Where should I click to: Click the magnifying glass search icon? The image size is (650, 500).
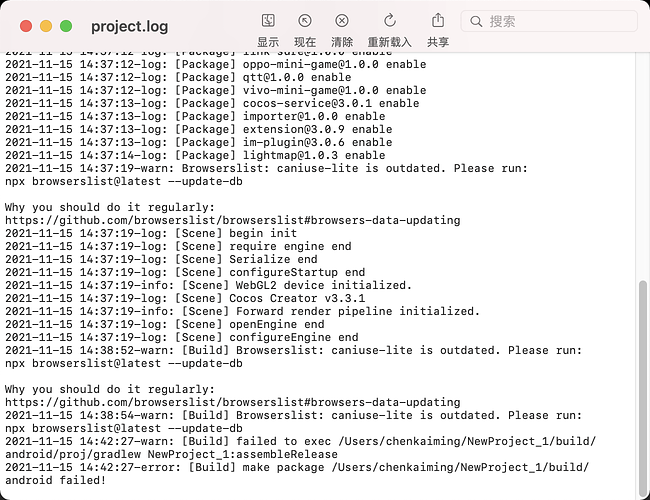point(476,21)
